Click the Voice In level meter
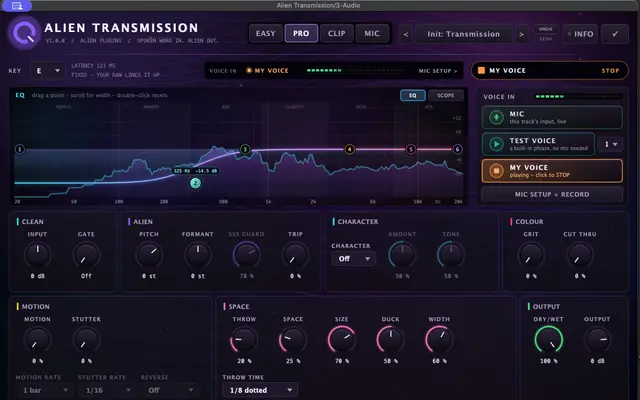 point(578,97)
